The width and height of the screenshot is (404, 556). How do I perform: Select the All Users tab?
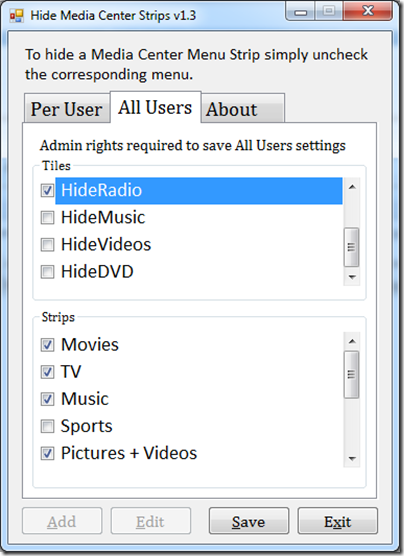tap(156, 107)
